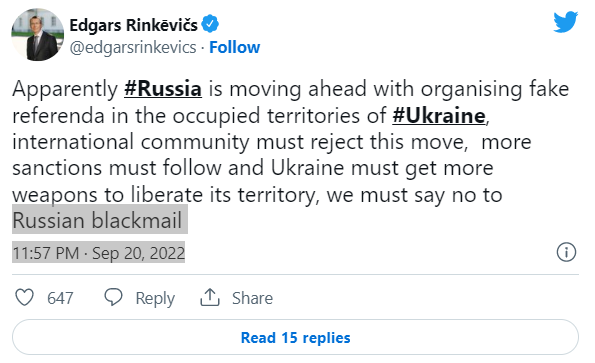Click the highlighted Russian blackmail text
This screenshot has height=363, width=595.
point(98,220)
